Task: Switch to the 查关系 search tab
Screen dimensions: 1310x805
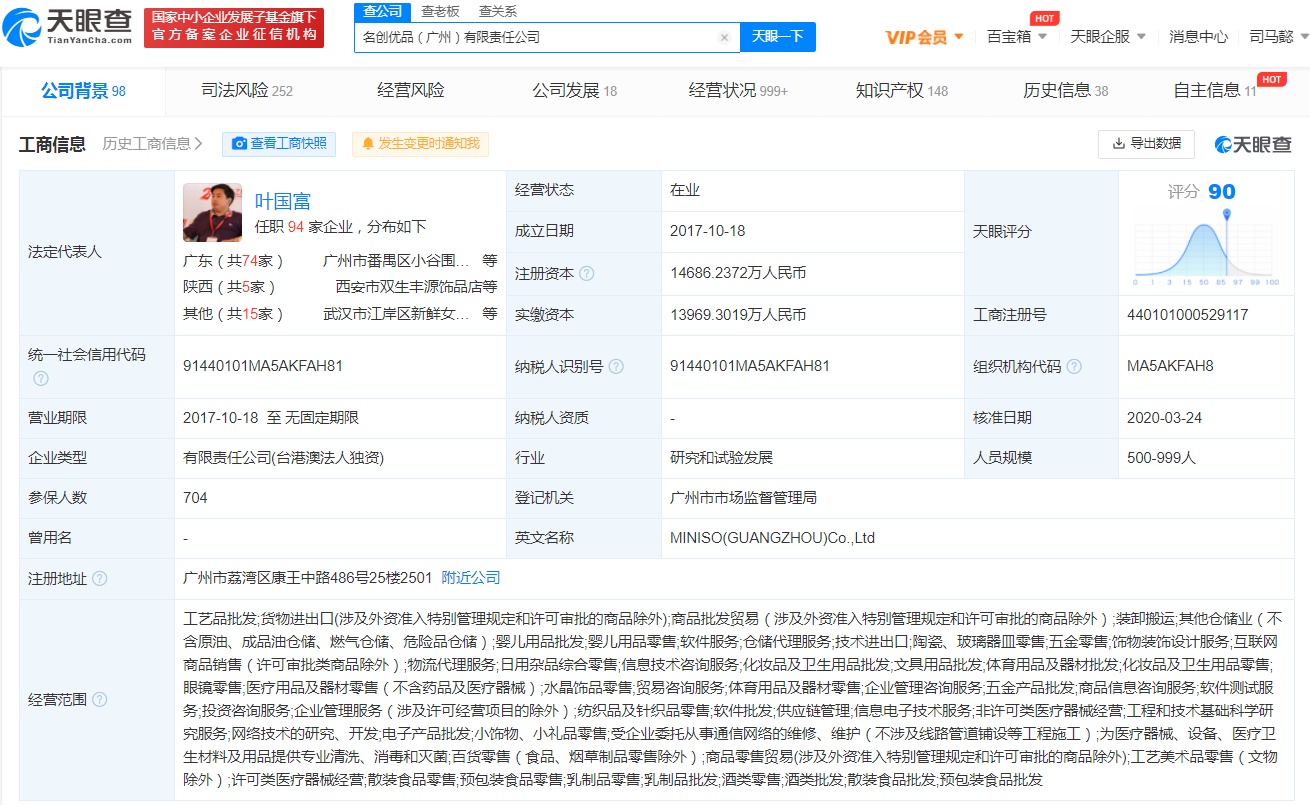Action: pyautogui.click(x=498, y=11)
